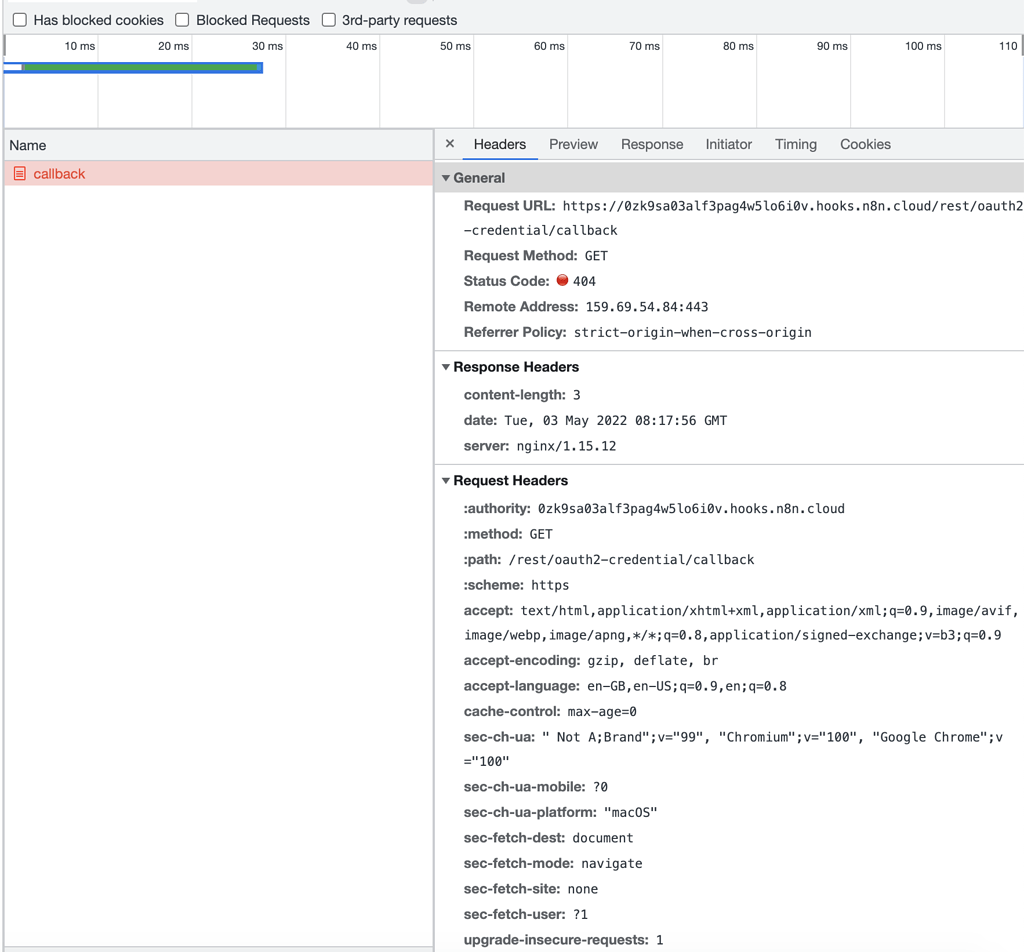
Task: Click the :authority header value
Action: tap(691, 509)
